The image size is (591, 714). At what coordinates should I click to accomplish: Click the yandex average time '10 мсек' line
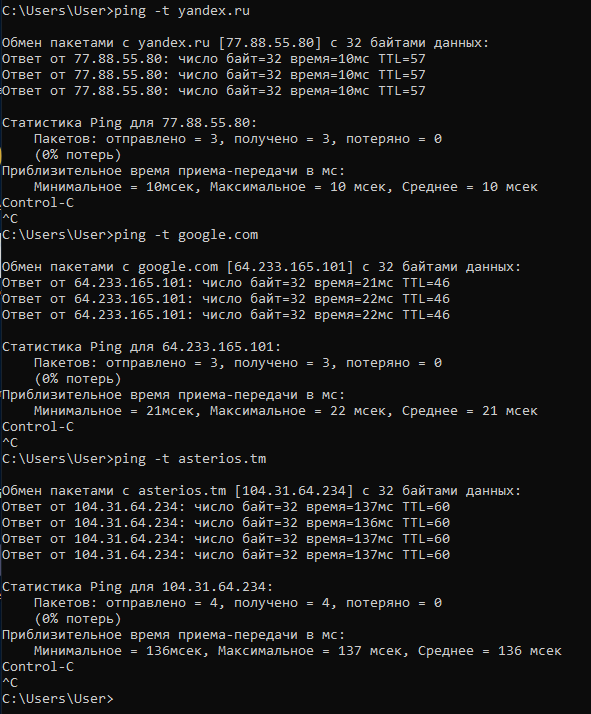point(285,187)
